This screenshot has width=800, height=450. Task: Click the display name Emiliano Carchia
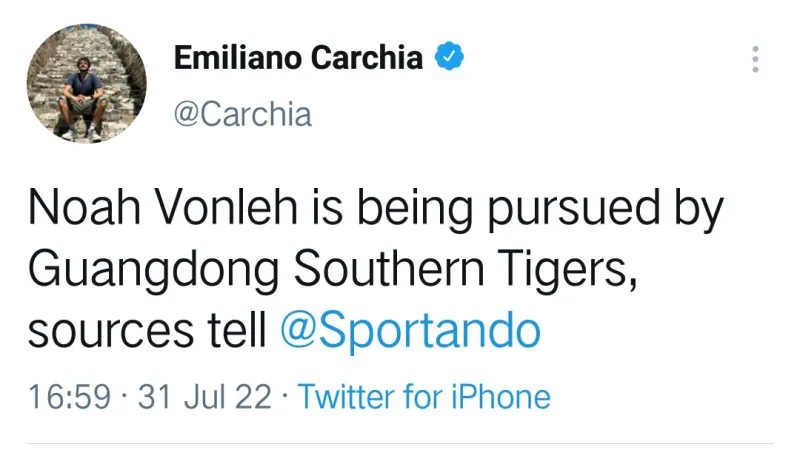point(298,59)
